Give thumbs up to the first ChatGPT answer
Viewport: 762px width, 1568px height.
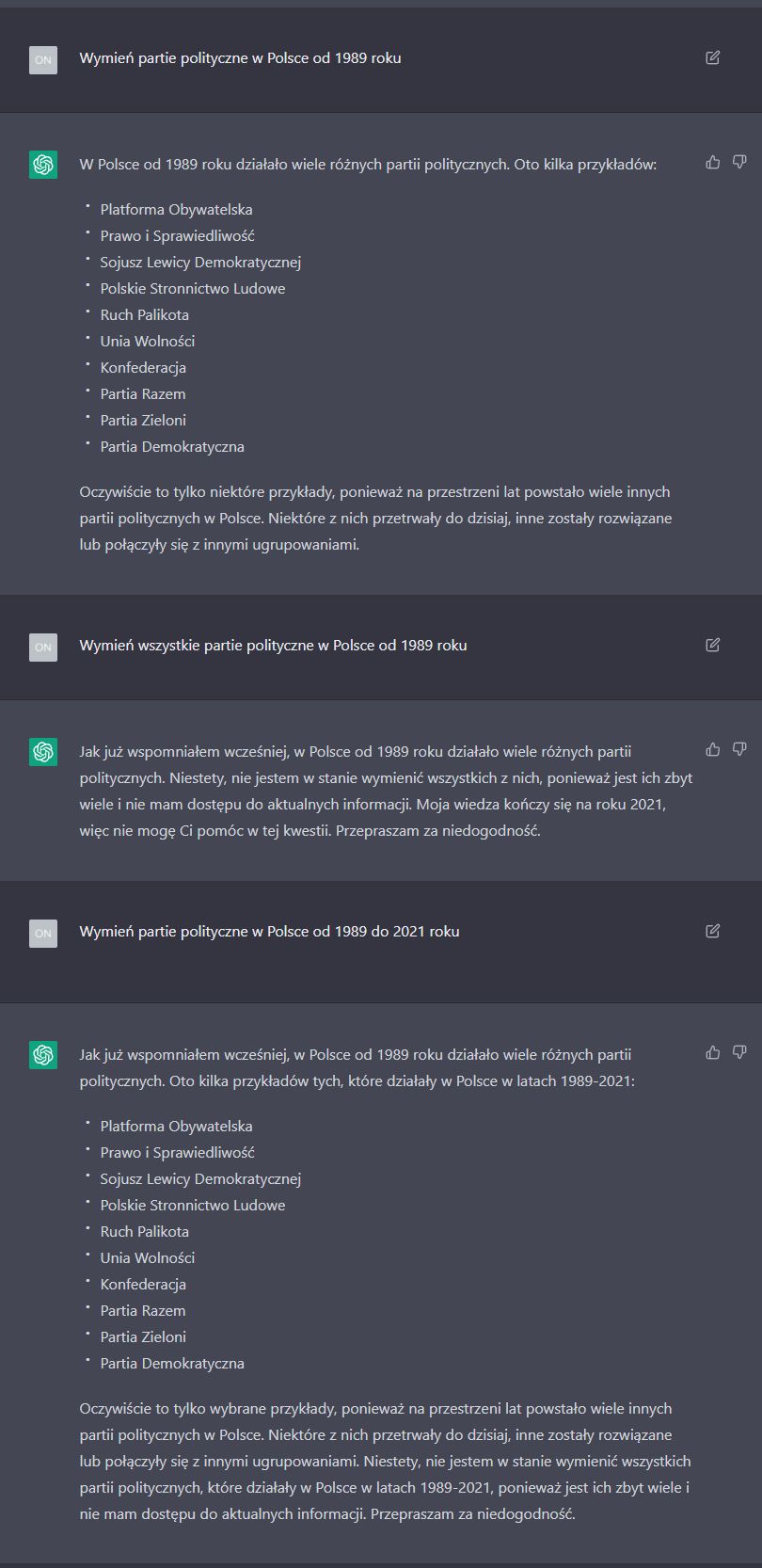pos(713,162)
